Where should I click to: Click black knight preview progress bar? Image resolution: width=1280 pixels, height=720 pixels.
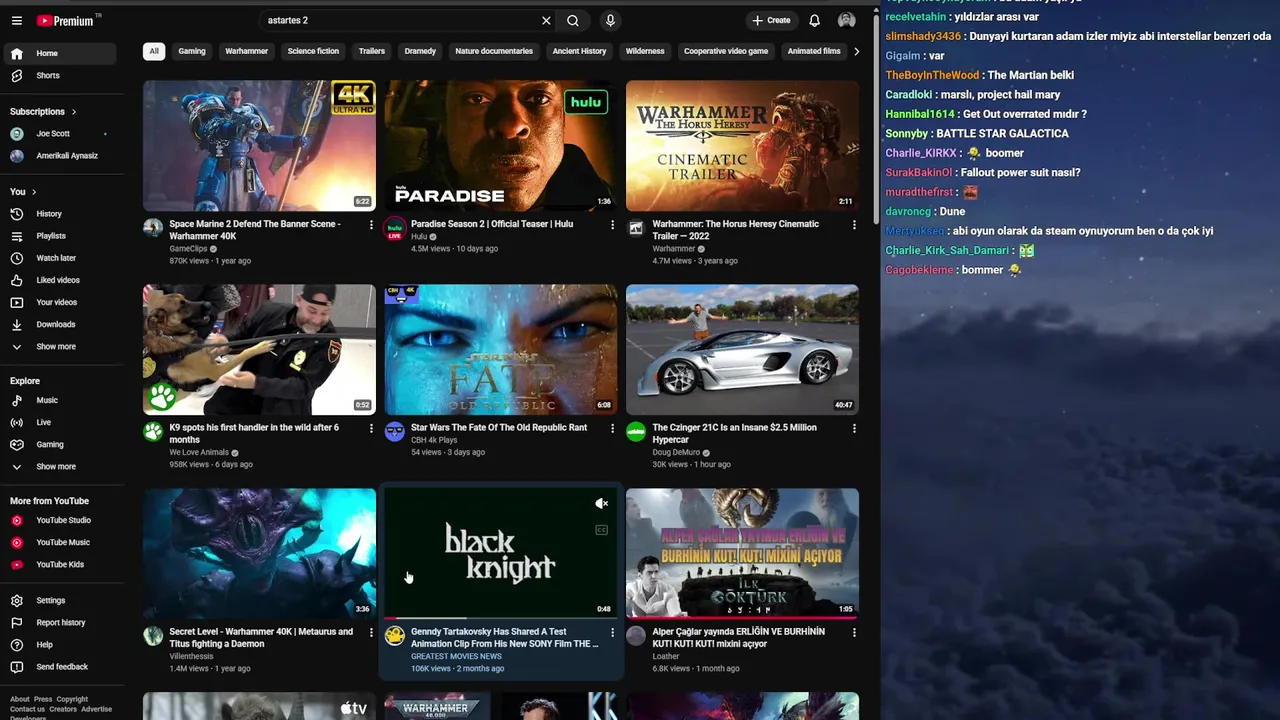point(501,618)
